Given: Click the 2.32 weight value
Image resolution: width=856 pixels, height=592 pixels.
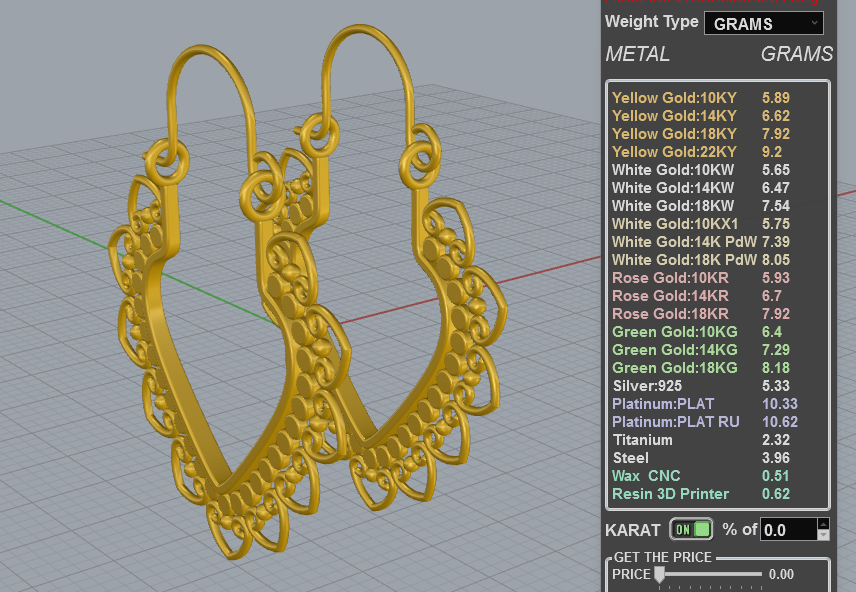Looking at the screenshot, I should click(x=776, y=440).
